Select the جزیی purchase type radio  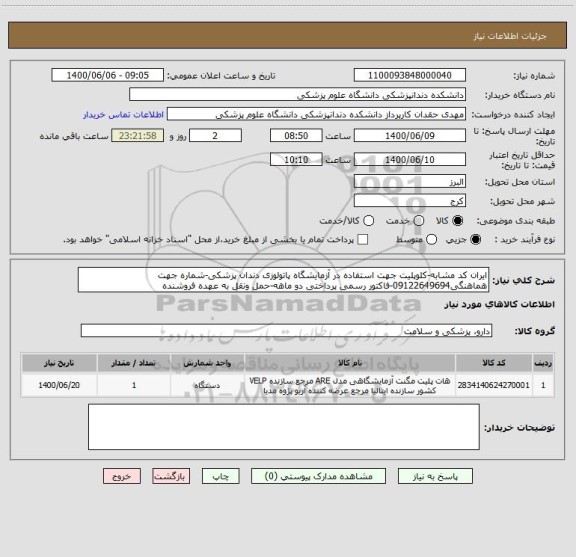(x=476, y=240)
